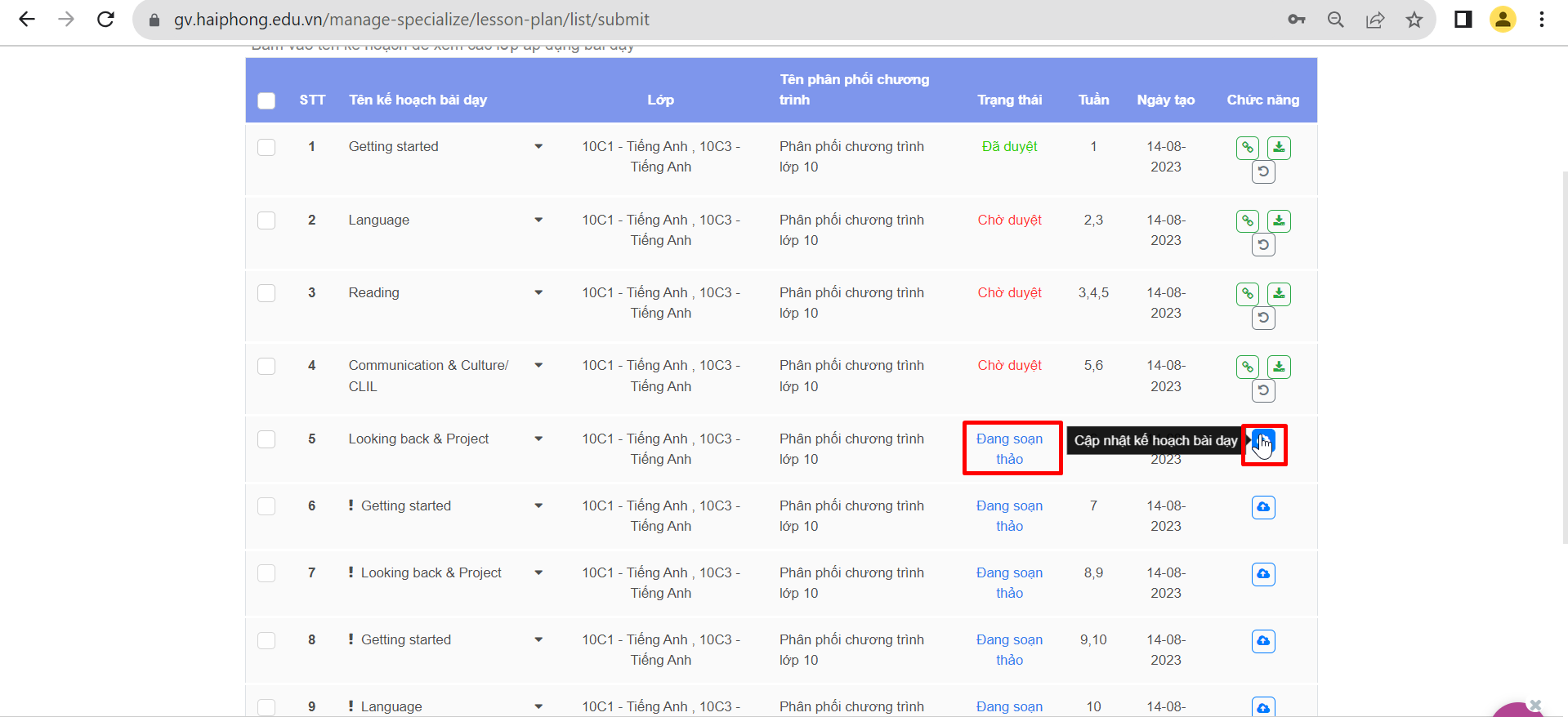1568x717 pixels.
Task: Check the box for the Reading row
Action: coord(266,293)
